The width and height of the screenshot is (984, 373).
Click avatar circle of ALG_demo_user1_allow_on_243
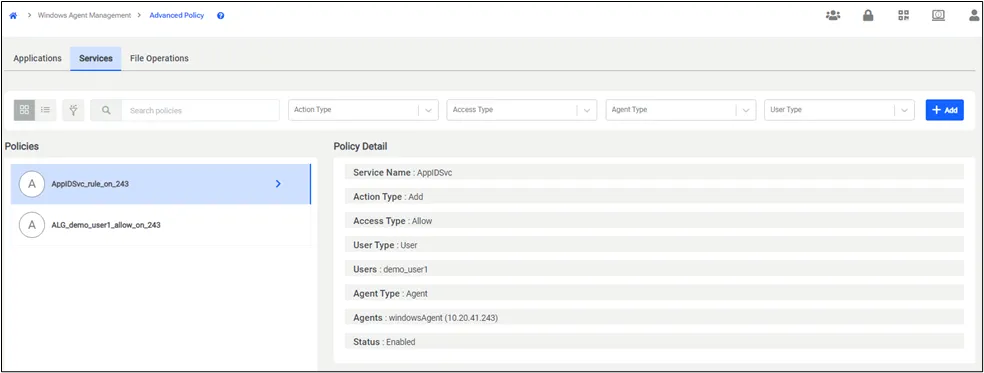32,225
